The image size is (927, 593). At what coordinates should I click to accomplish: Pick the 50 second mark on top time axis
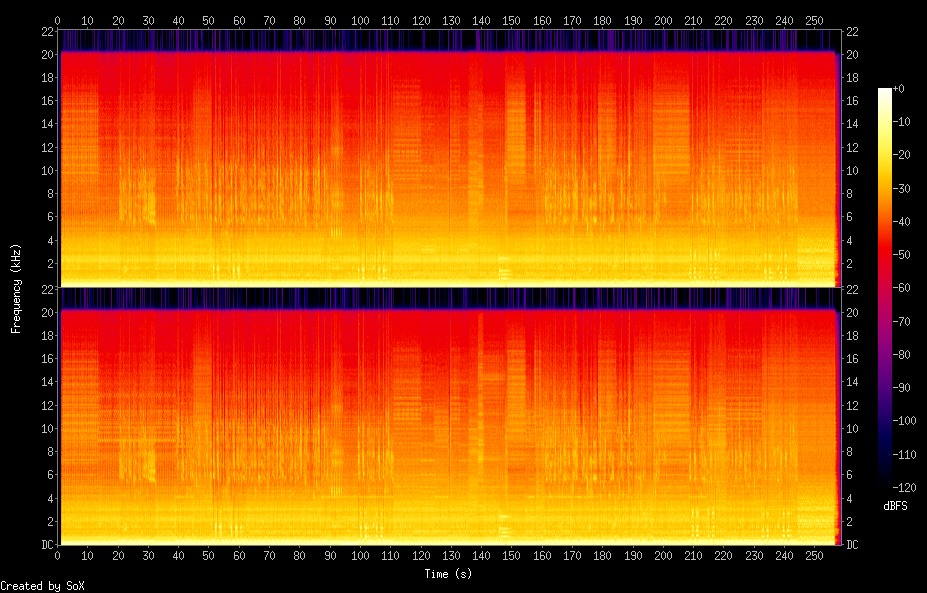click(209, 20)
